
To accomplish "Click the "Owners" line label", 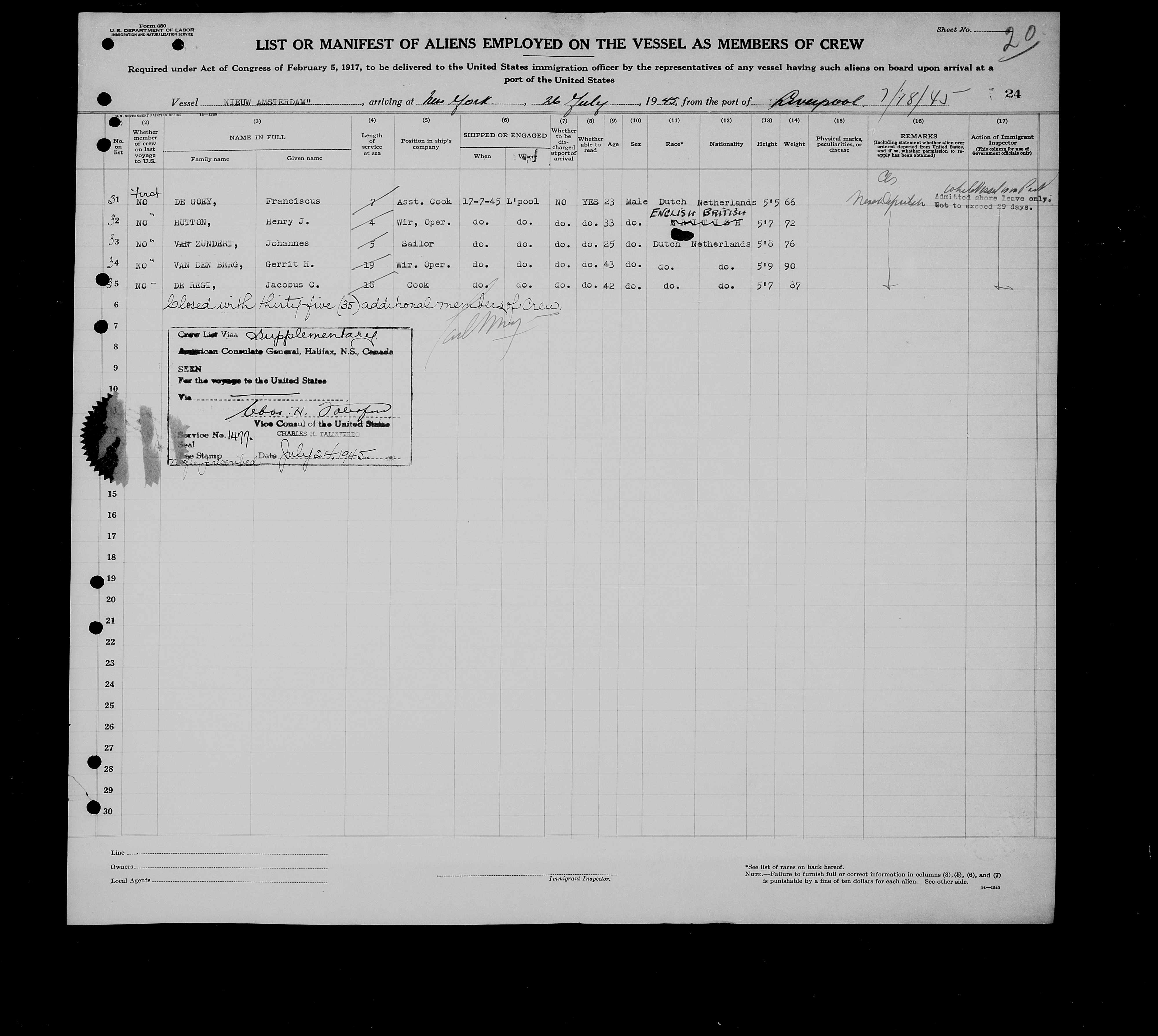I will (122, 866).
